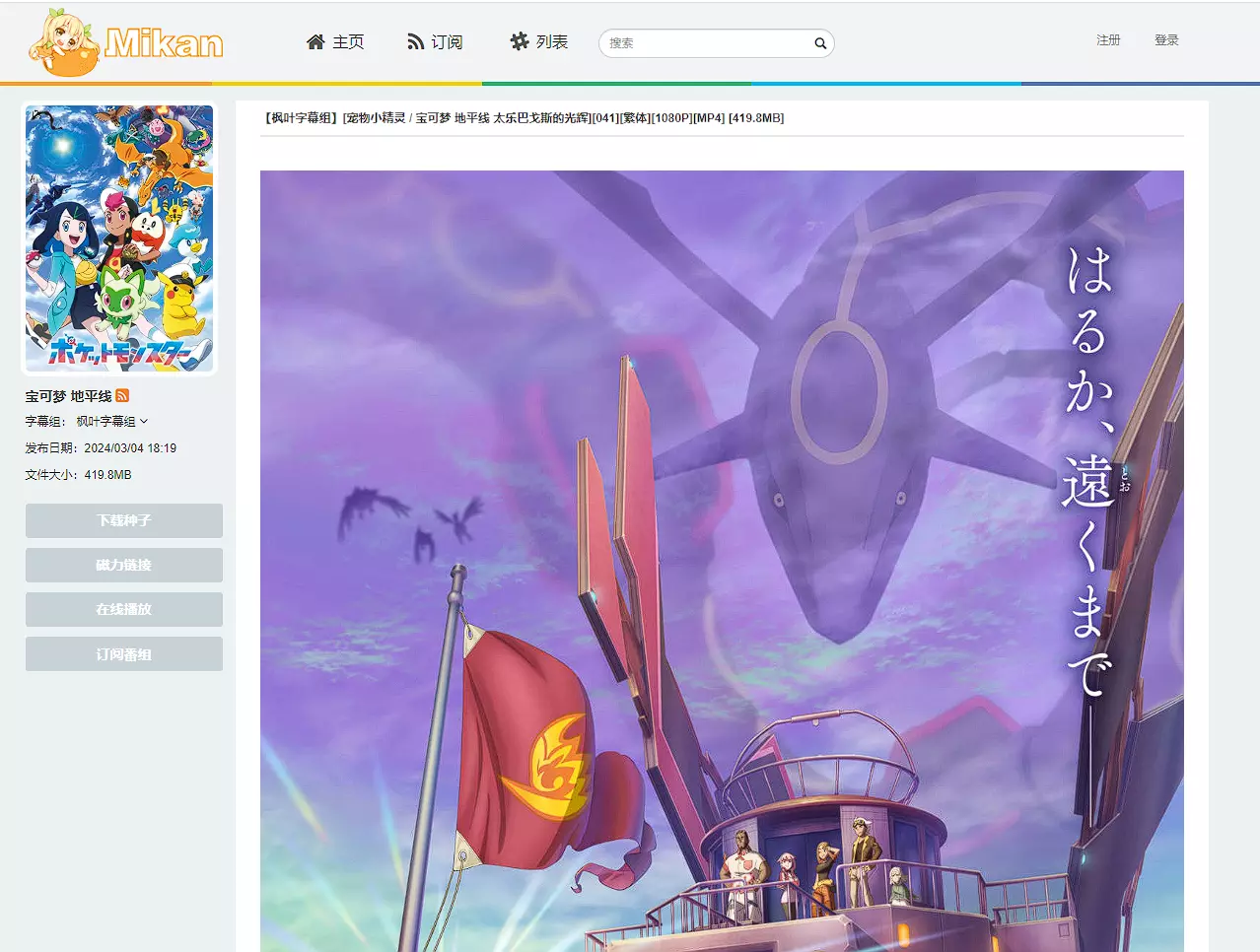Open the 主页 menu label

(348, 41)
